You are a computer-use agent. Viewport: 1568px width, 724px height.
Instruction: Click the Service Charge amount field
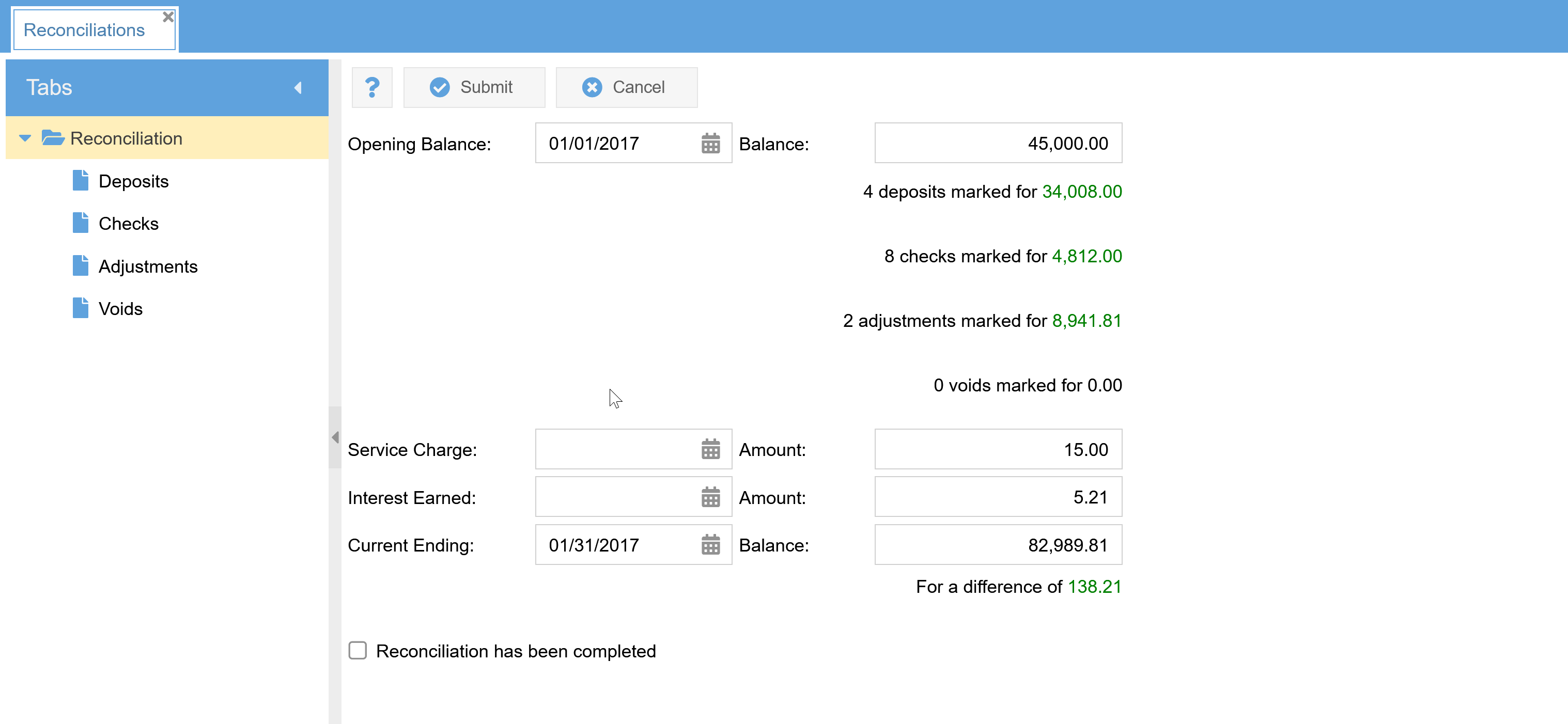[x=998, y=450]
